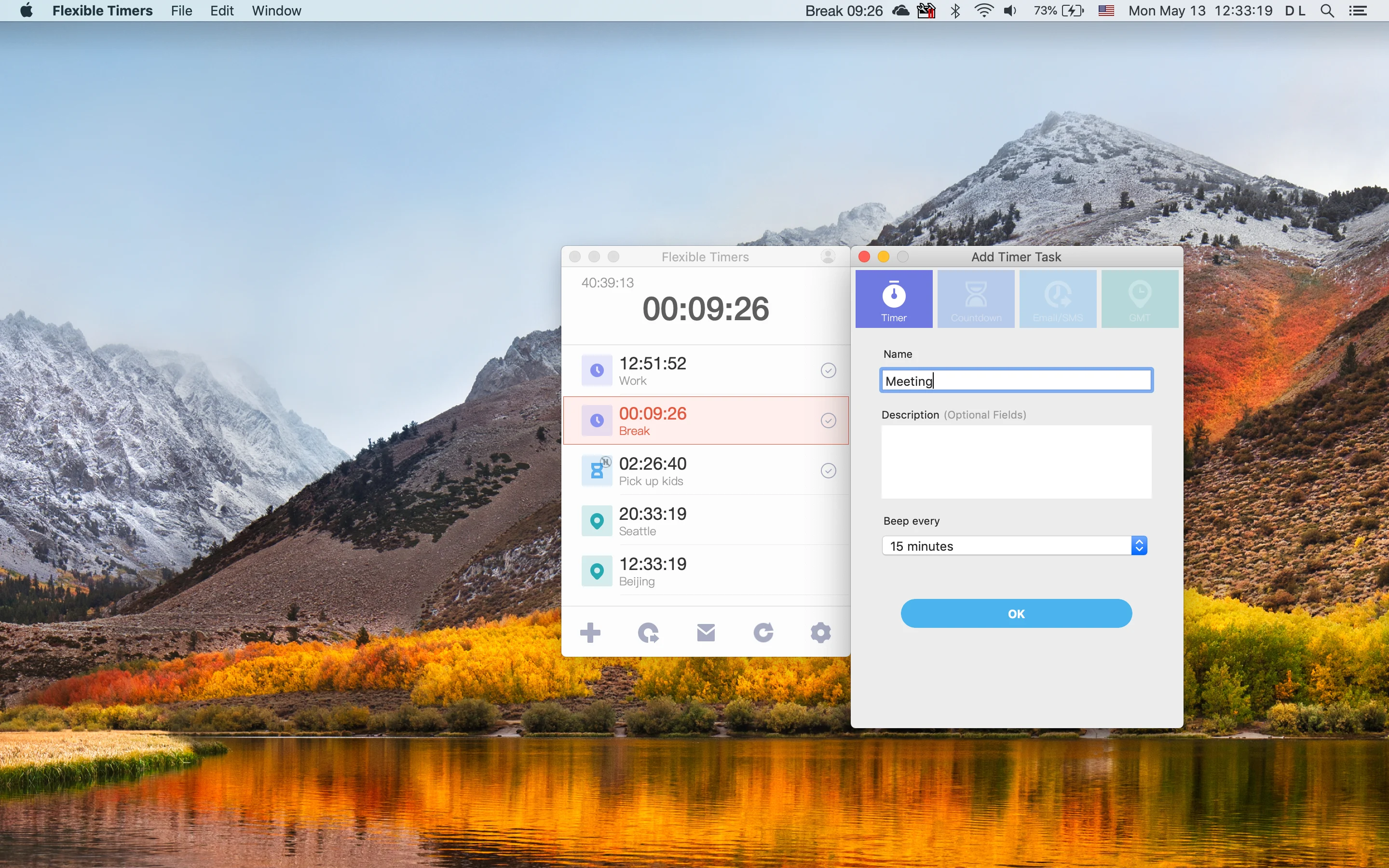1389x868 pixels.
Task: Select the 02:26:40 Pick up kids time
Action: pos(653,463)
